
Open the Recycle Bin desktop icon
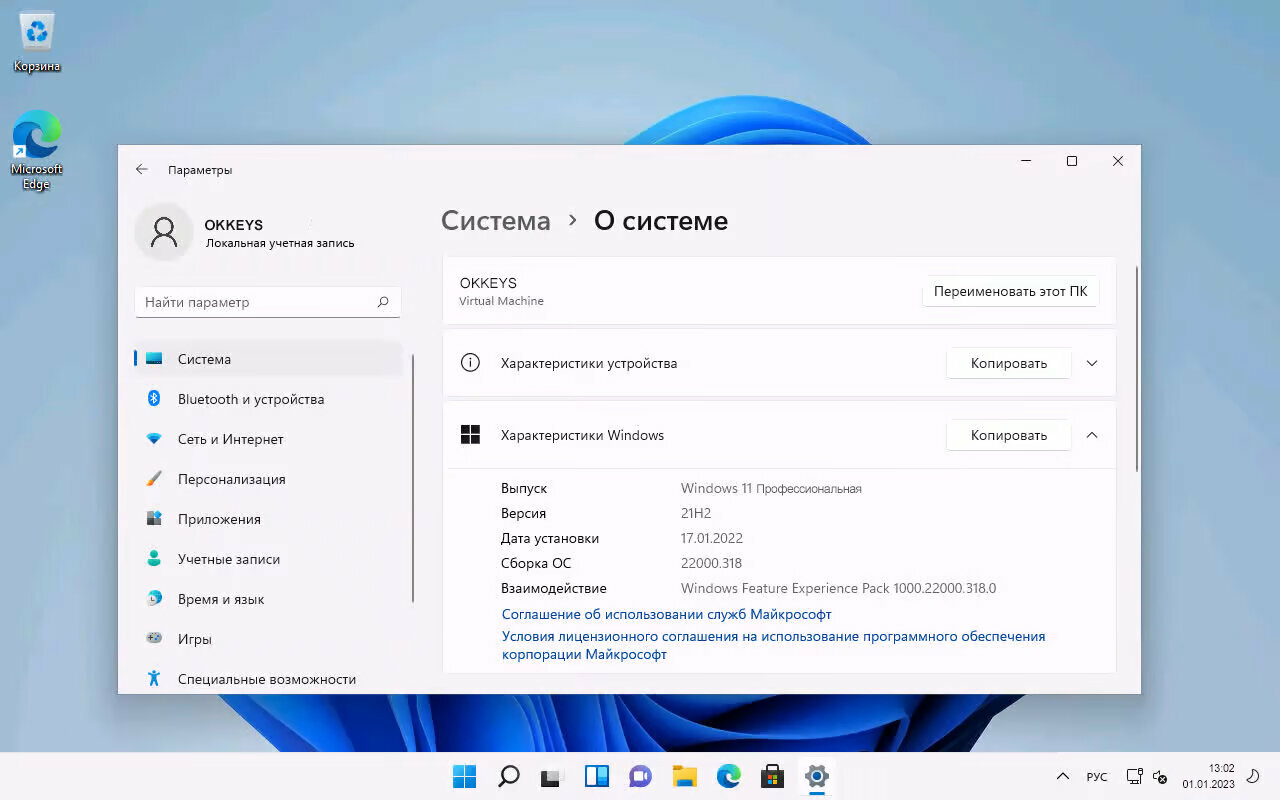(37, 42)
